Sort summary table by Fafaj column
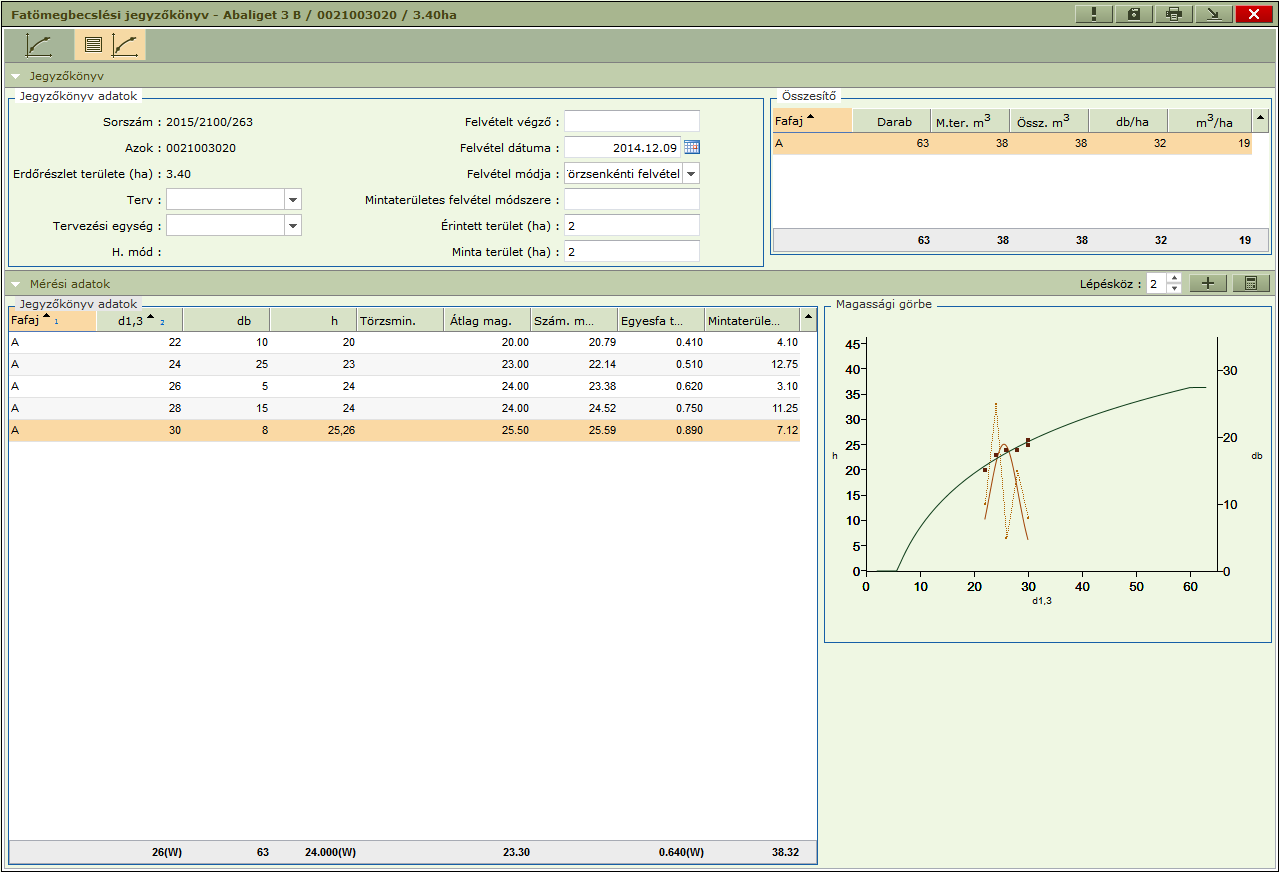The image size is (1279, 872). pos(812,120)
